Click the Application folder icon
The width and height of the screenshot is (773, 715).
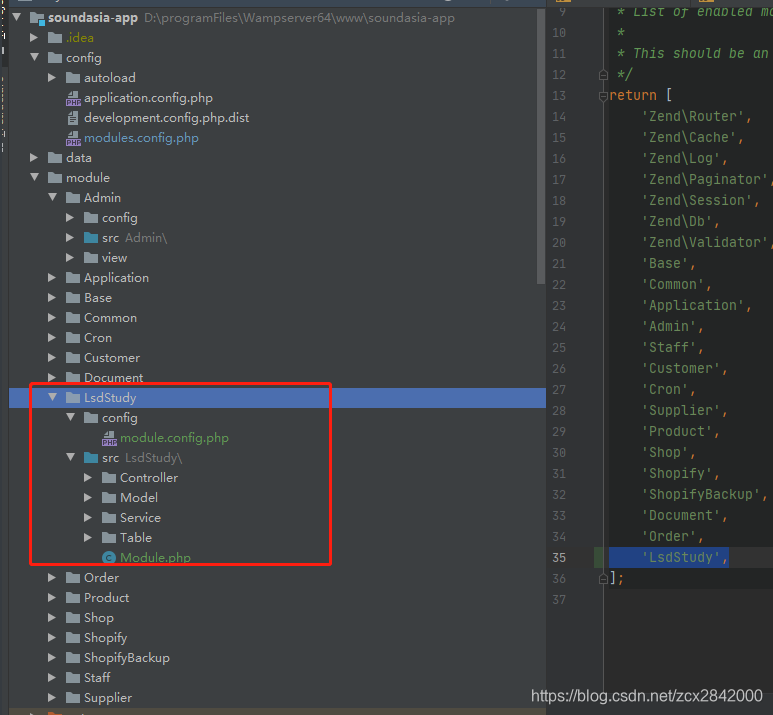[x=73, y=278]
